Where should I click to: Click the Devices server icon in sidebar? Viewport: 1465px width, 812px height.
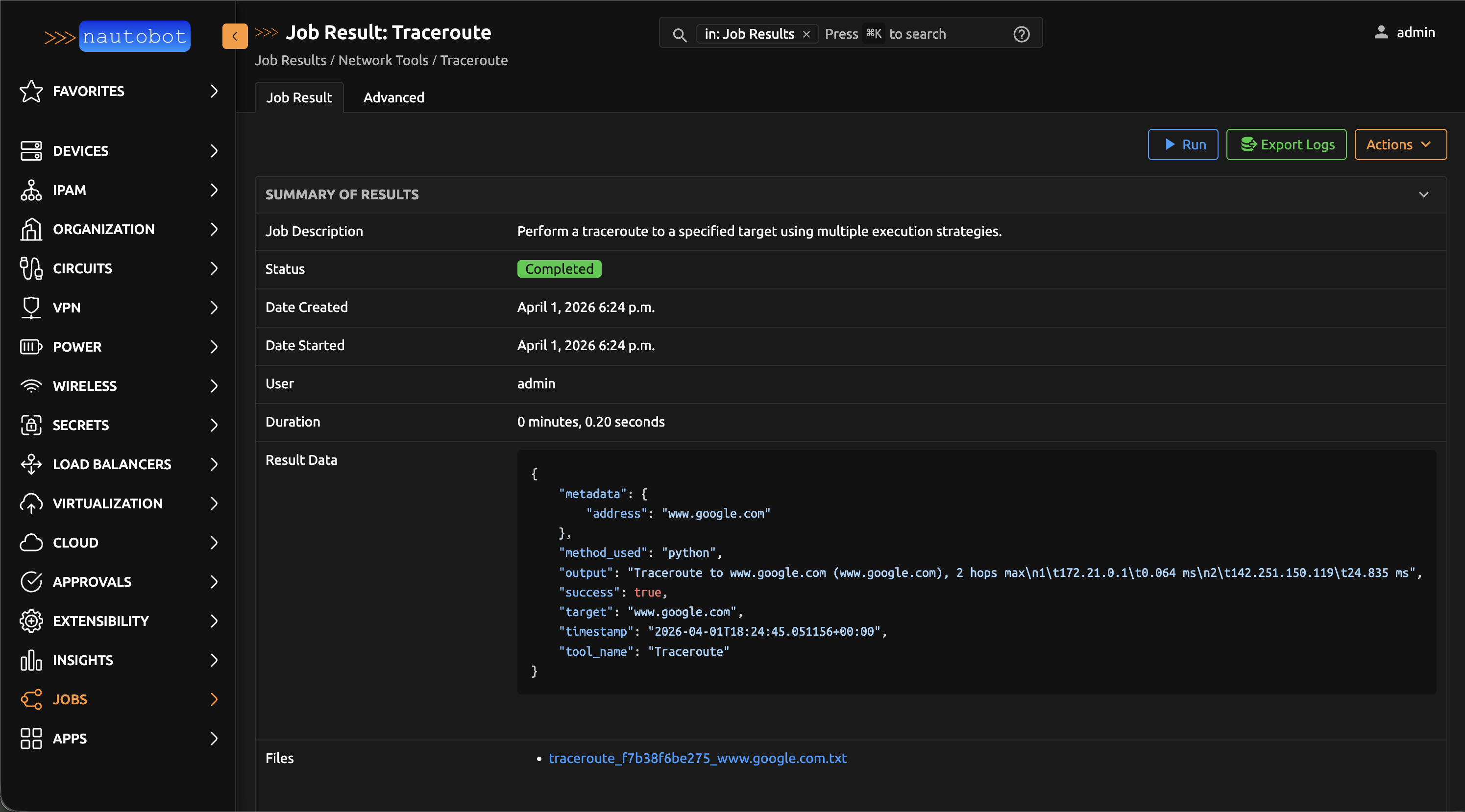31,151
